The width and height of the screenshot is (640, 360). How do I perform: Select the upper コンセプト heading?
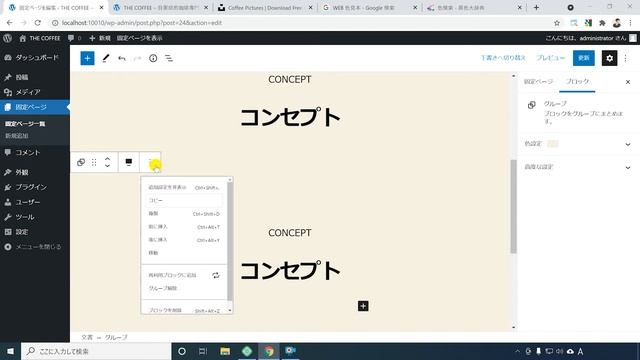pos(290,118)
